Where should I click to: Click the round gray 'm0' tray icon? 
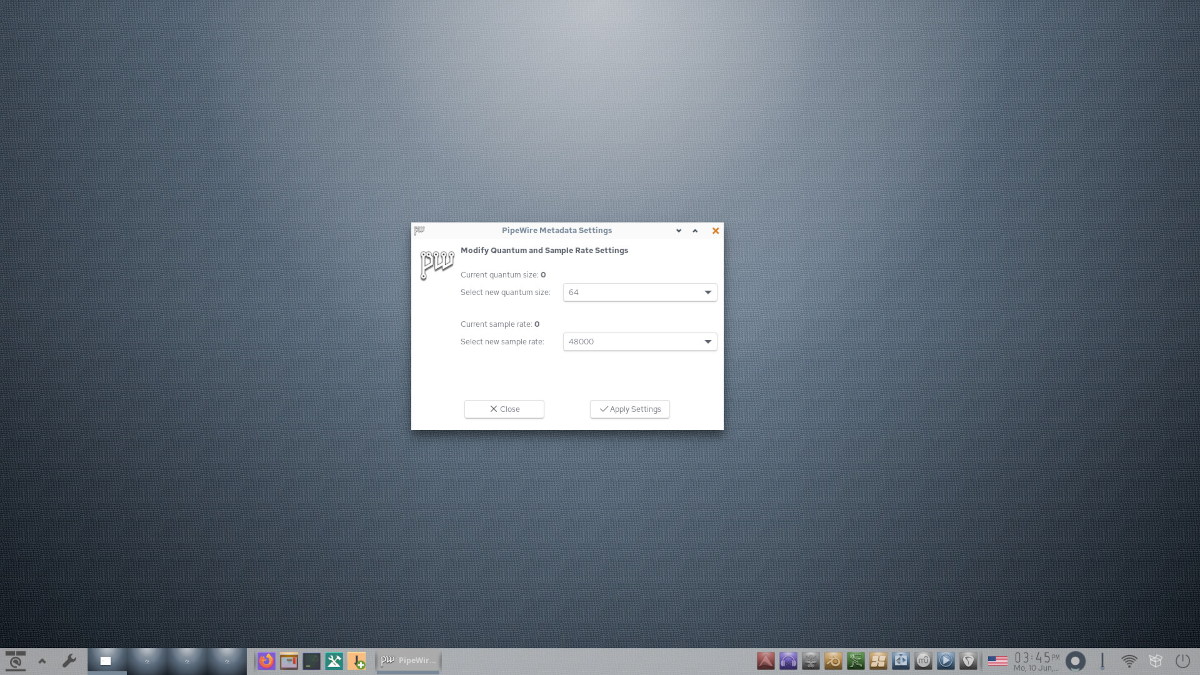point(924,661)
